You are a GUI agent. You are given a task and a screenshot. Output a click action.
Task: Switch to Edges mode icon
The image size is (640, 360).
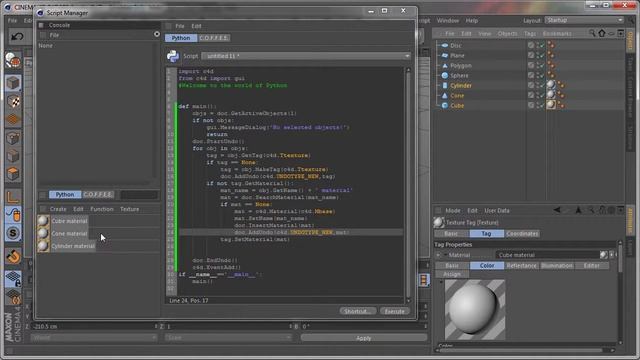13,156
